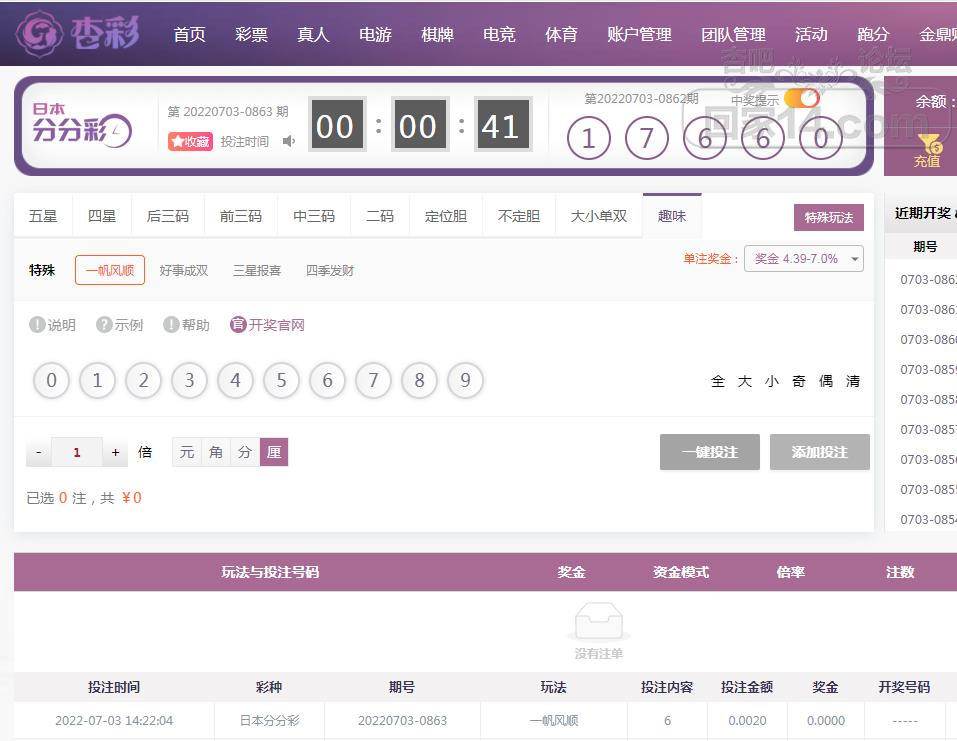Choose the 好事成双 play option

click(184, 270)
